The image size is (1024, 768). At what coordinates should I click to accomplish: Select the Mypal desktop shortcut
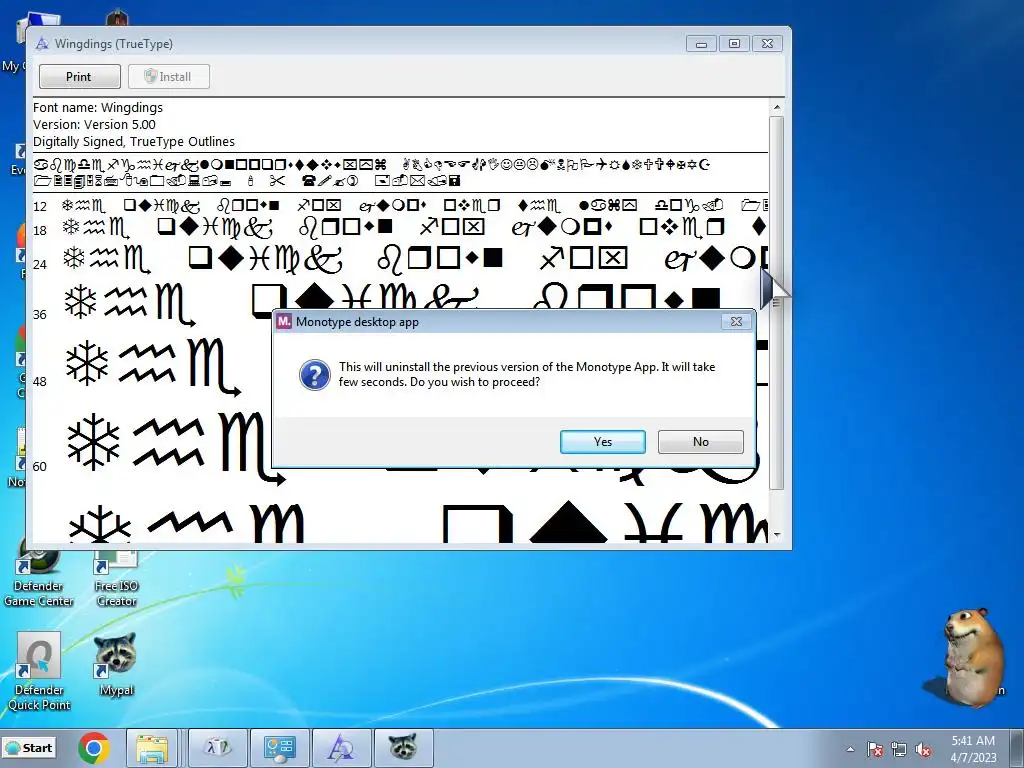click(116, 665)
